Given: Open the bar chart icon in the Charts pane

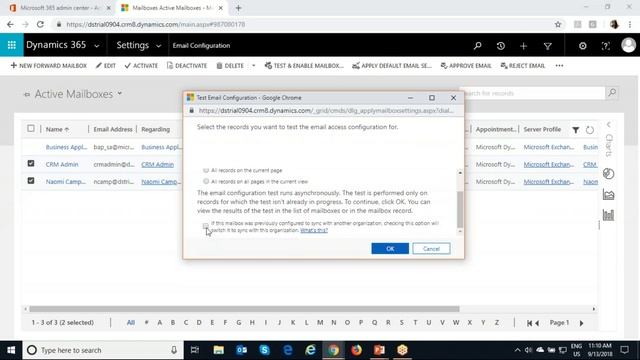Looking at the screenshot, I should point(608,215).
